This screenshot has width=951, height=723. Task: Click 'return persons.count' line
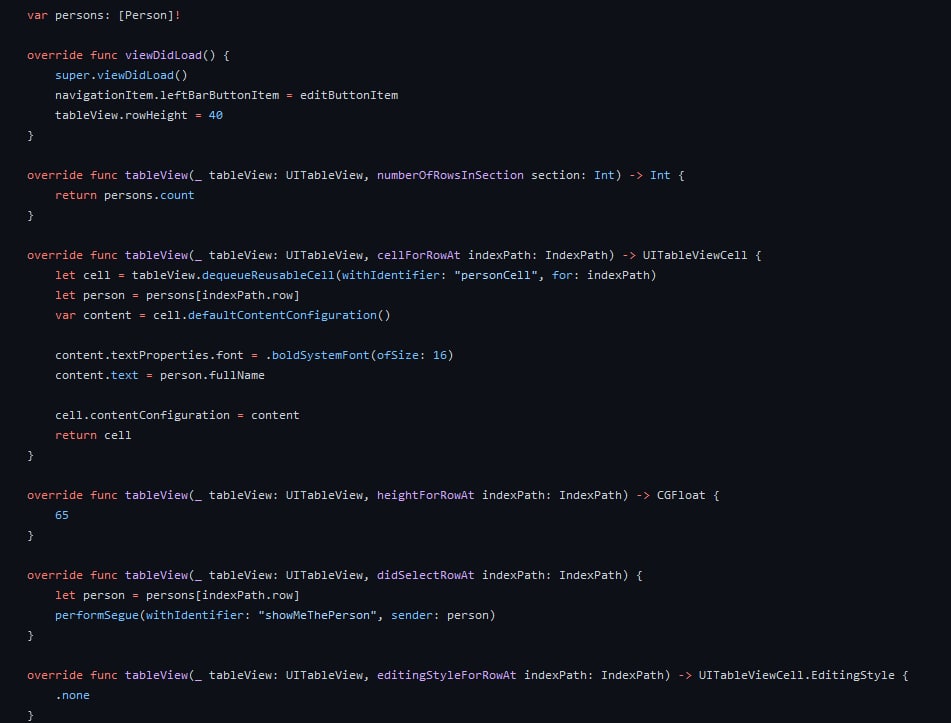tap(124, 195)
